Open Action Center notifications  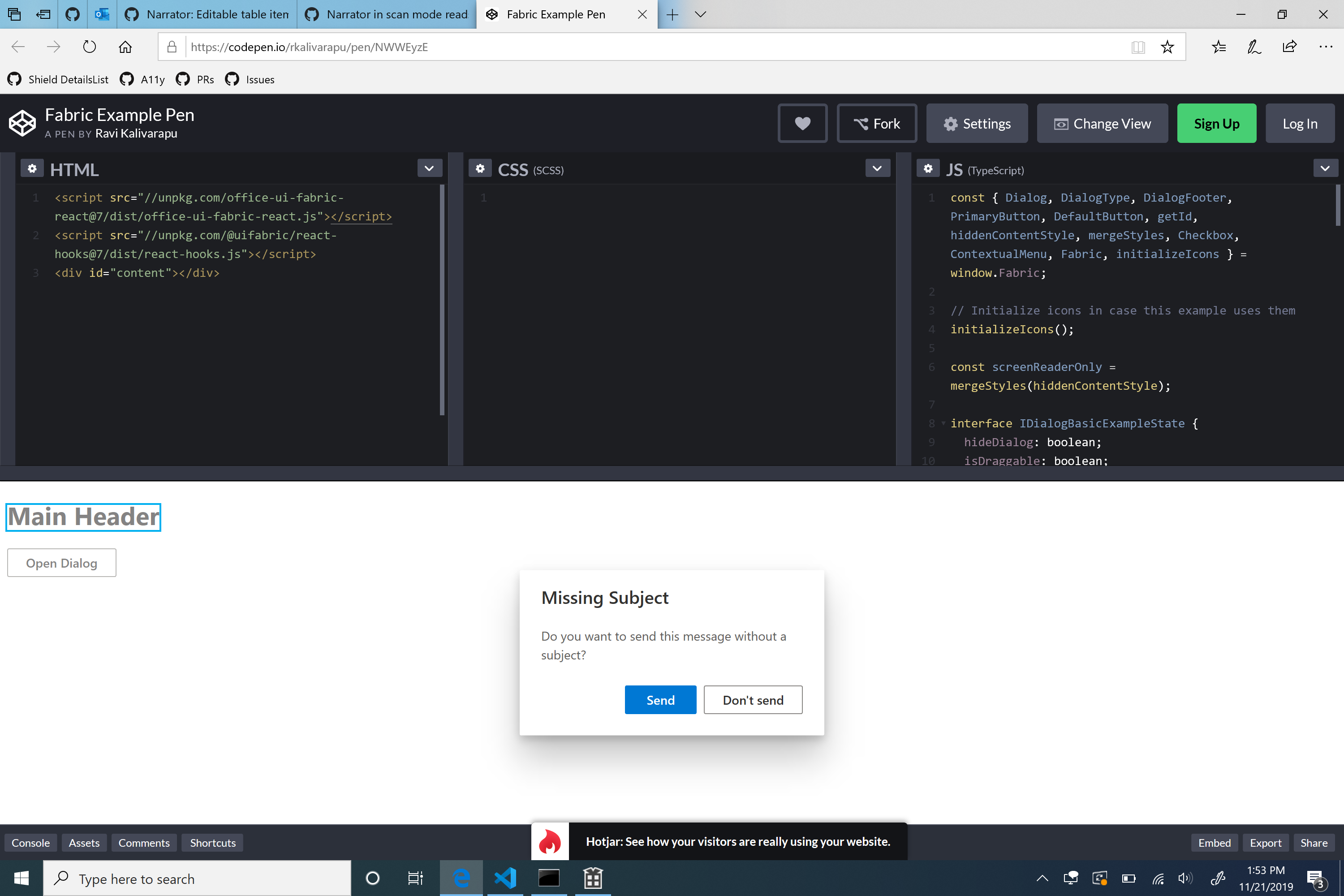[x=1315, y=879]
